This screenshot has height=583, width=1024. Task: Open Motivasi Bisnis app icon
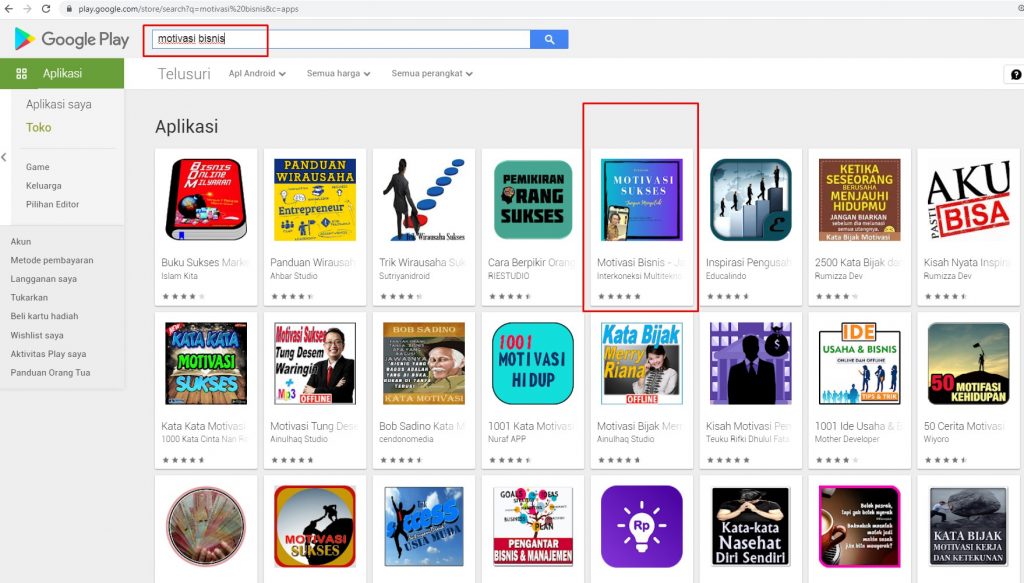click(641, 200)
